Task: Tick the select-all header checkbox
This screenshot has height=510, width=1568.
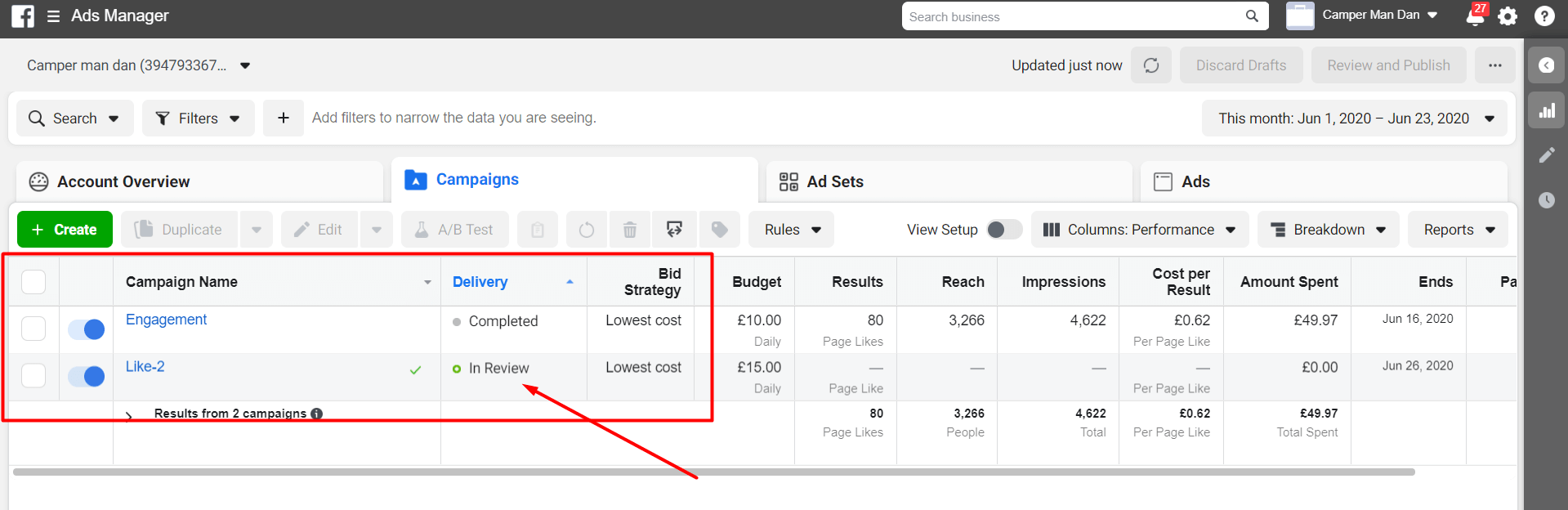Action: pos(34,282)
